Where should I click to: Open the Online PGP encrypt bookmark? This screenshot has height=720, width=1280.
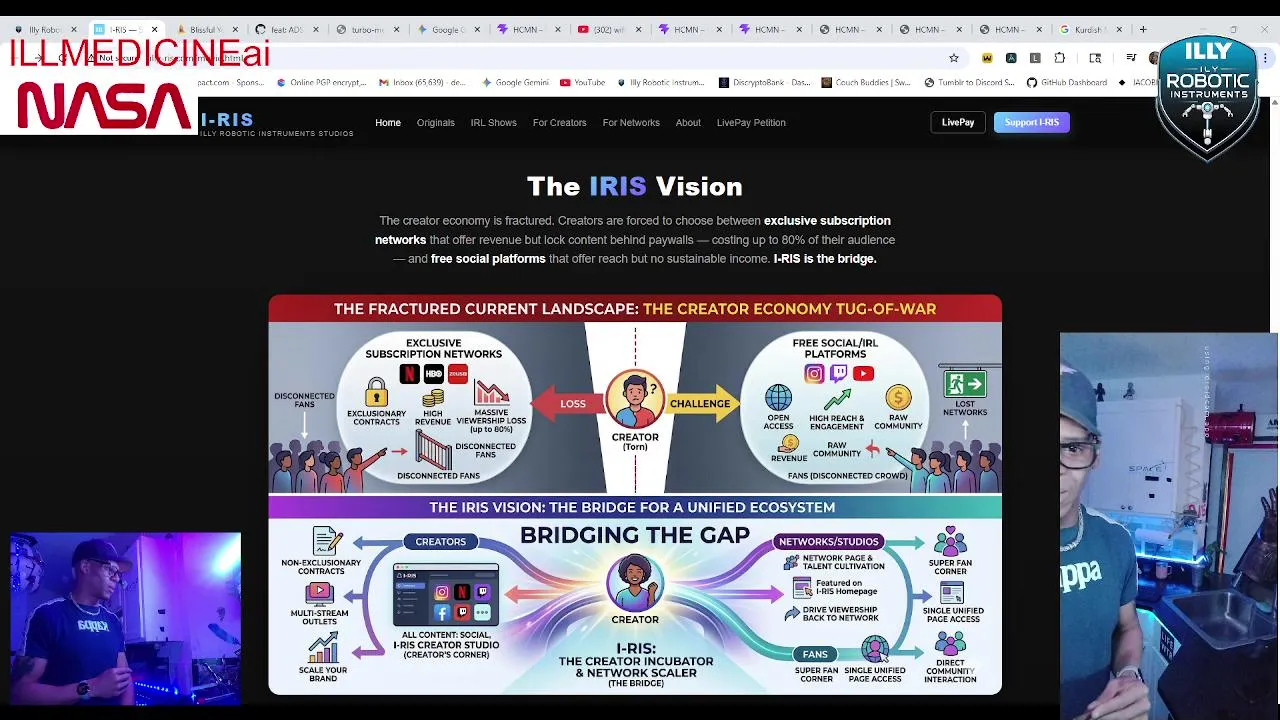[322, 82]
